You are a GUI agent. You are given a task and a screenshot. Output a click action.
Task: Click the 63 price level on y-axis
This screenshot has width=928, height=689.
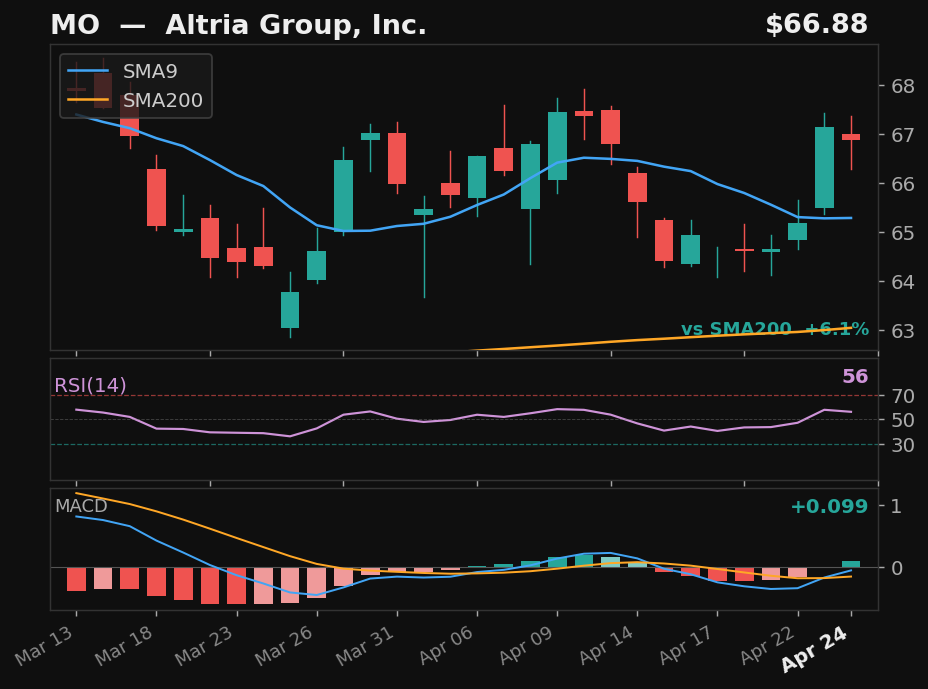901,331
